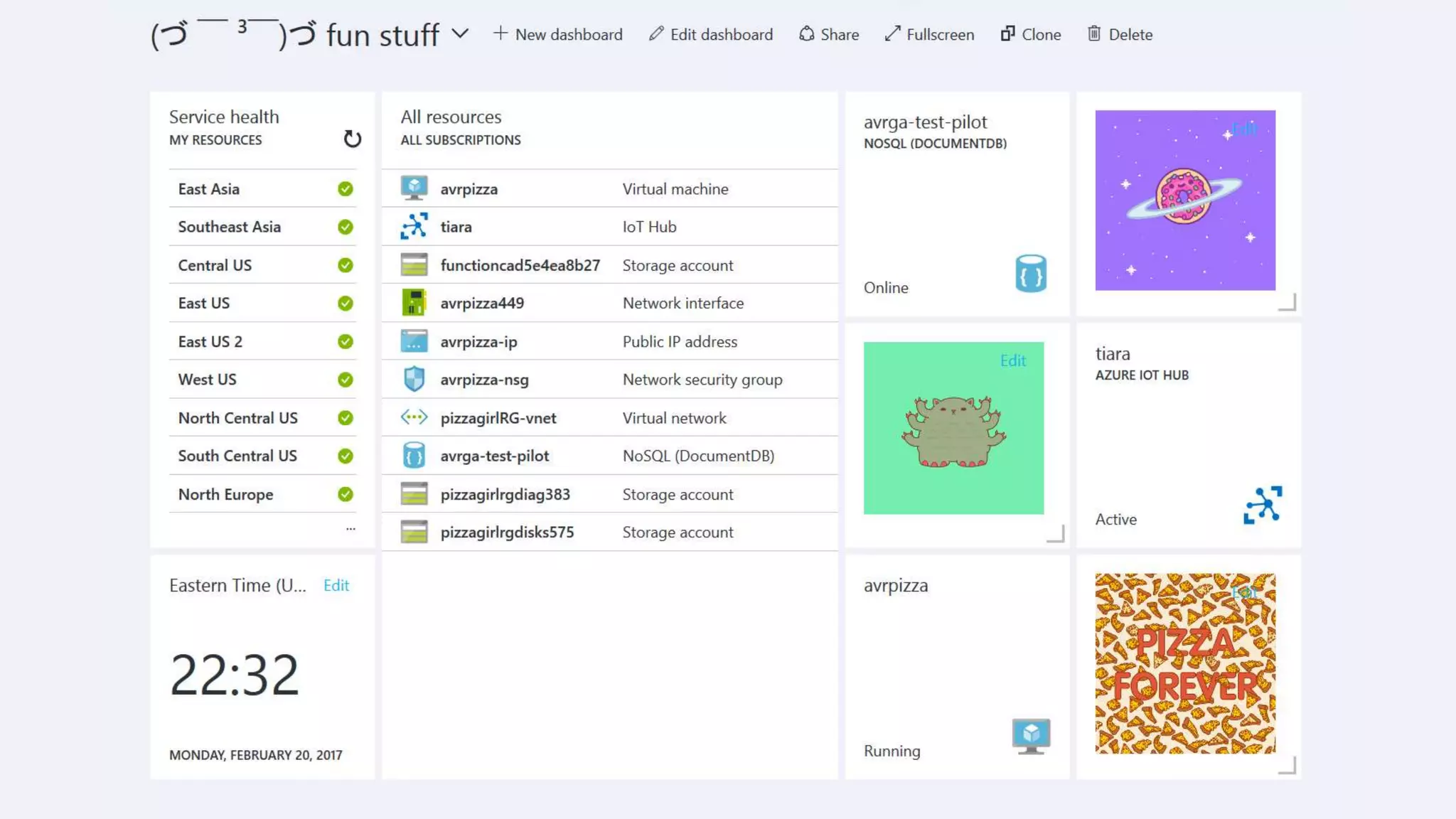Open avrpizza449 resource

[482, 303]
